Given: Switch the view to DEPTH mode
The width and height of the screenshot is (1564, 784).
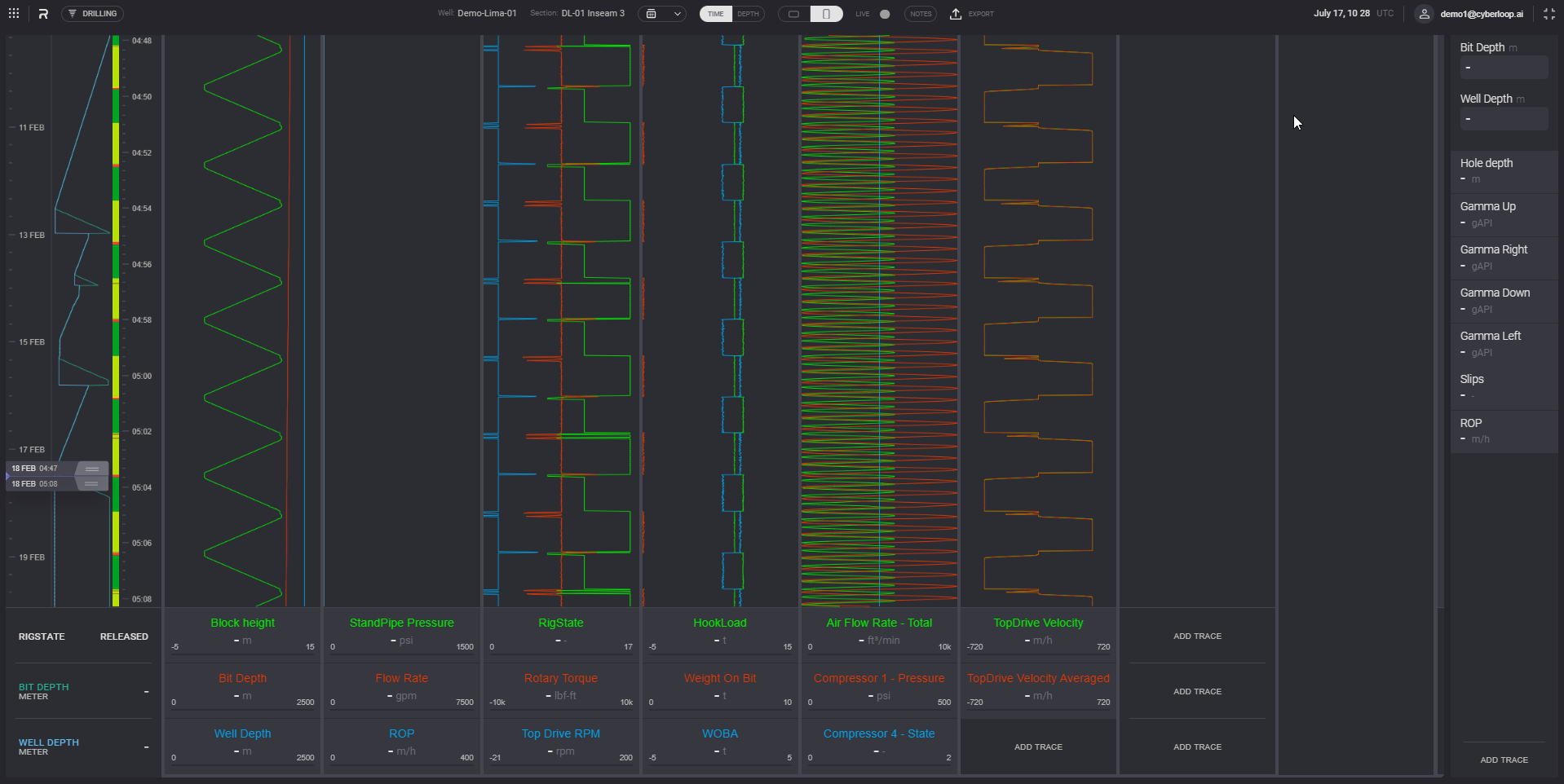Looking at the screenshot, I should 748,14.
